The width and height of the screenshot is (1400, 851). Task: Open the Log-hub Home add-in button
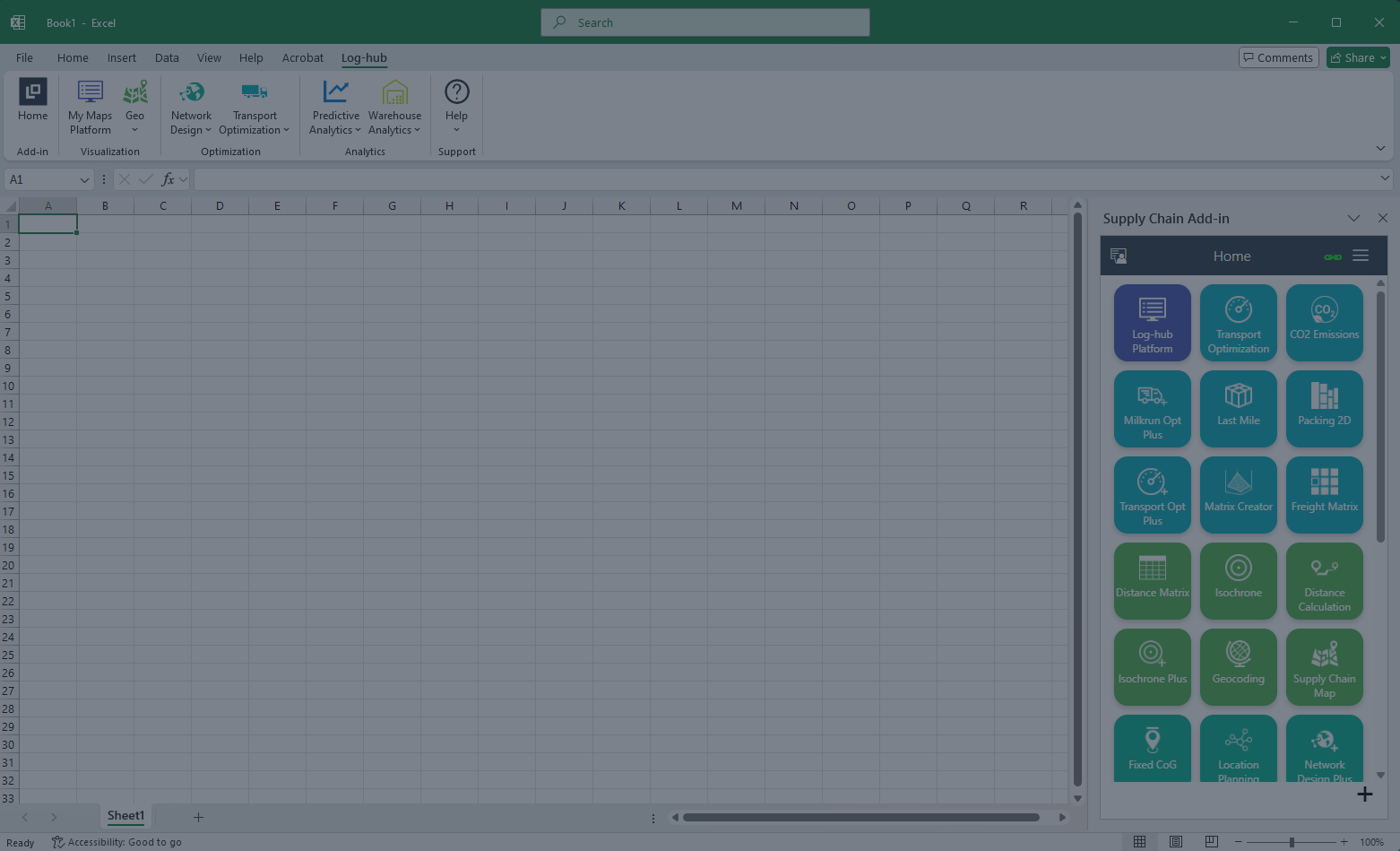(32, 100)
